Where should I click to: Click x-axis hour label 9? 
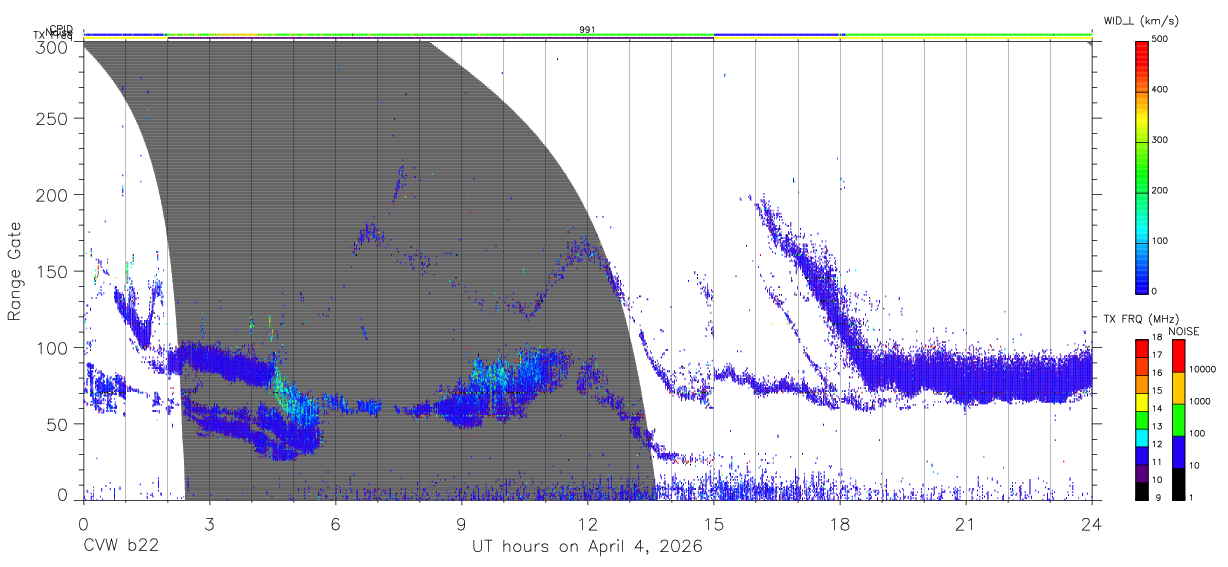click(x=461, y=525)
